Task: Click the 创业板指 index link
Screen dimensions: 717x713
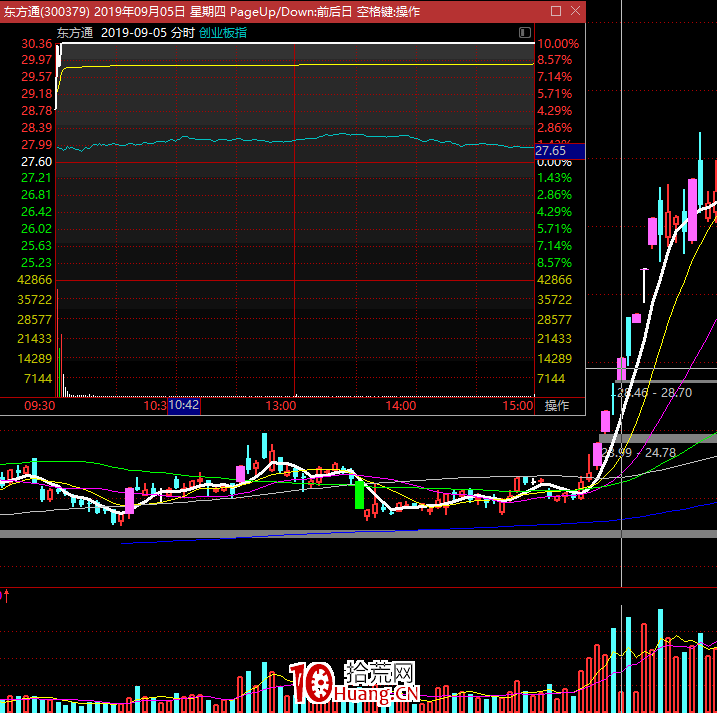Action: (x=223, y=32)
